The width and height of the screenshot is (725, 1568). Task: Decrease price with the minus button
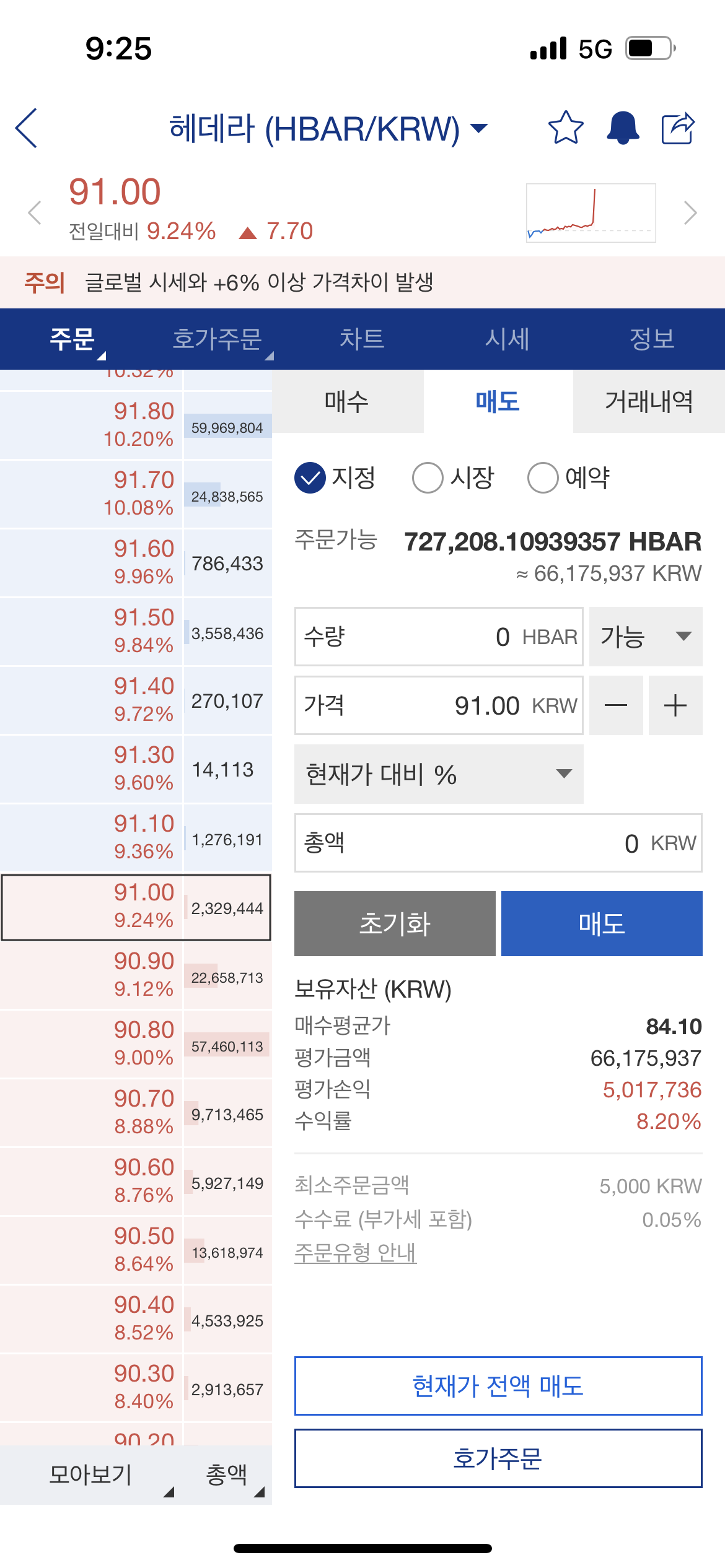click(616, 705)
